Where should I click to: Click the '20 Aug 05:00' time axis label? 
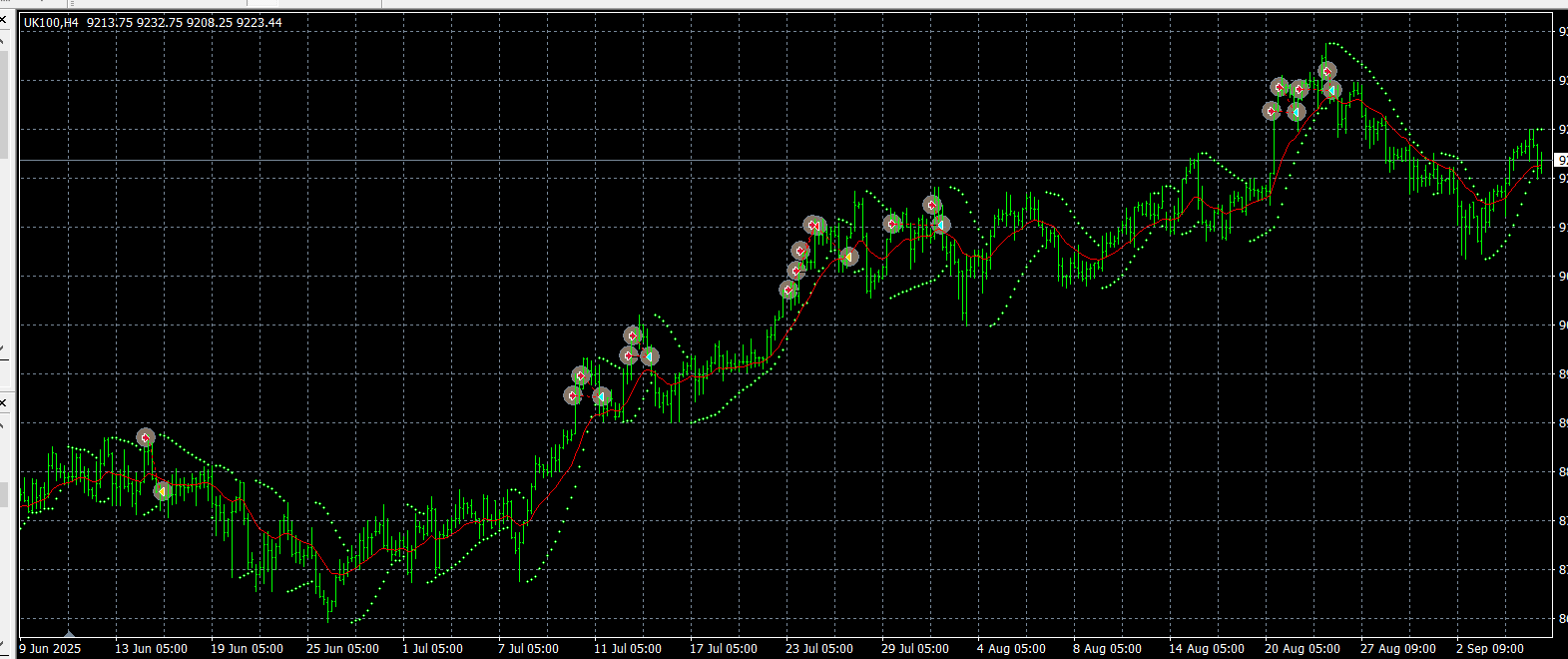[x=1303, y=648]
